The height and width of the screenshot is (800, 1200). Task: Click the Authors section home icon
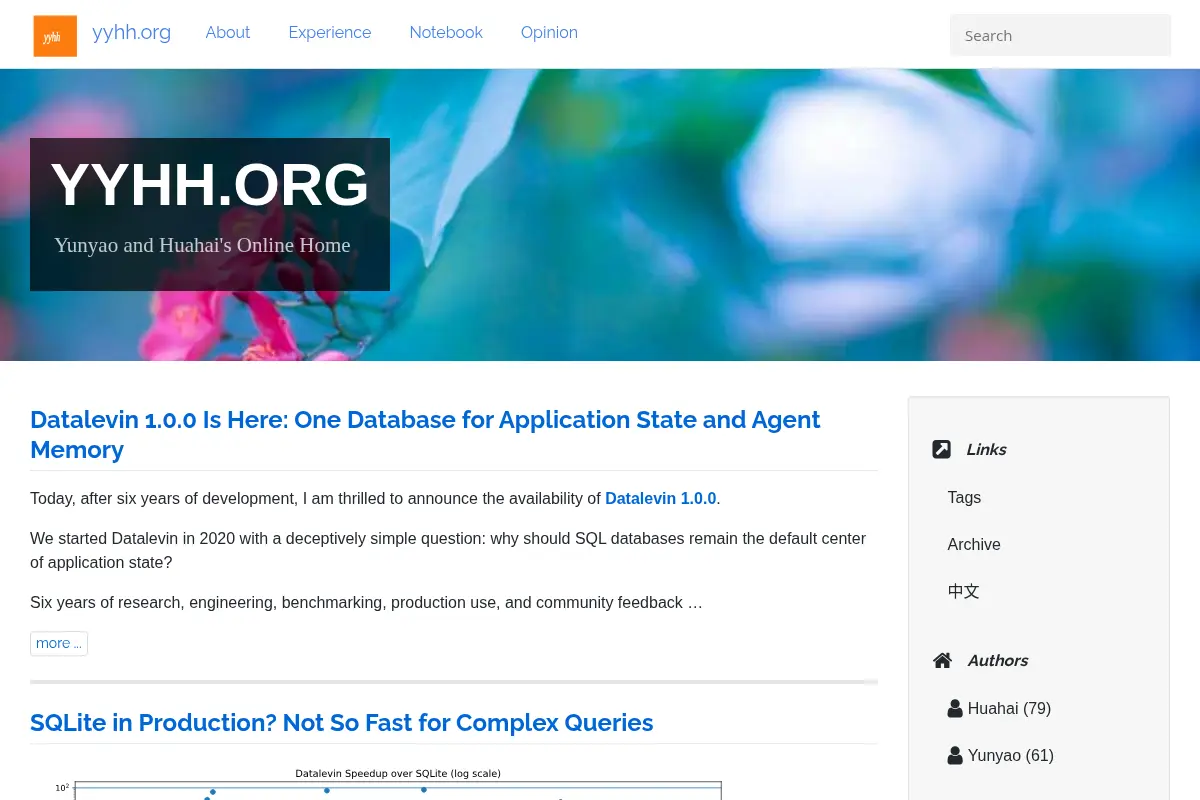point(942,660)
